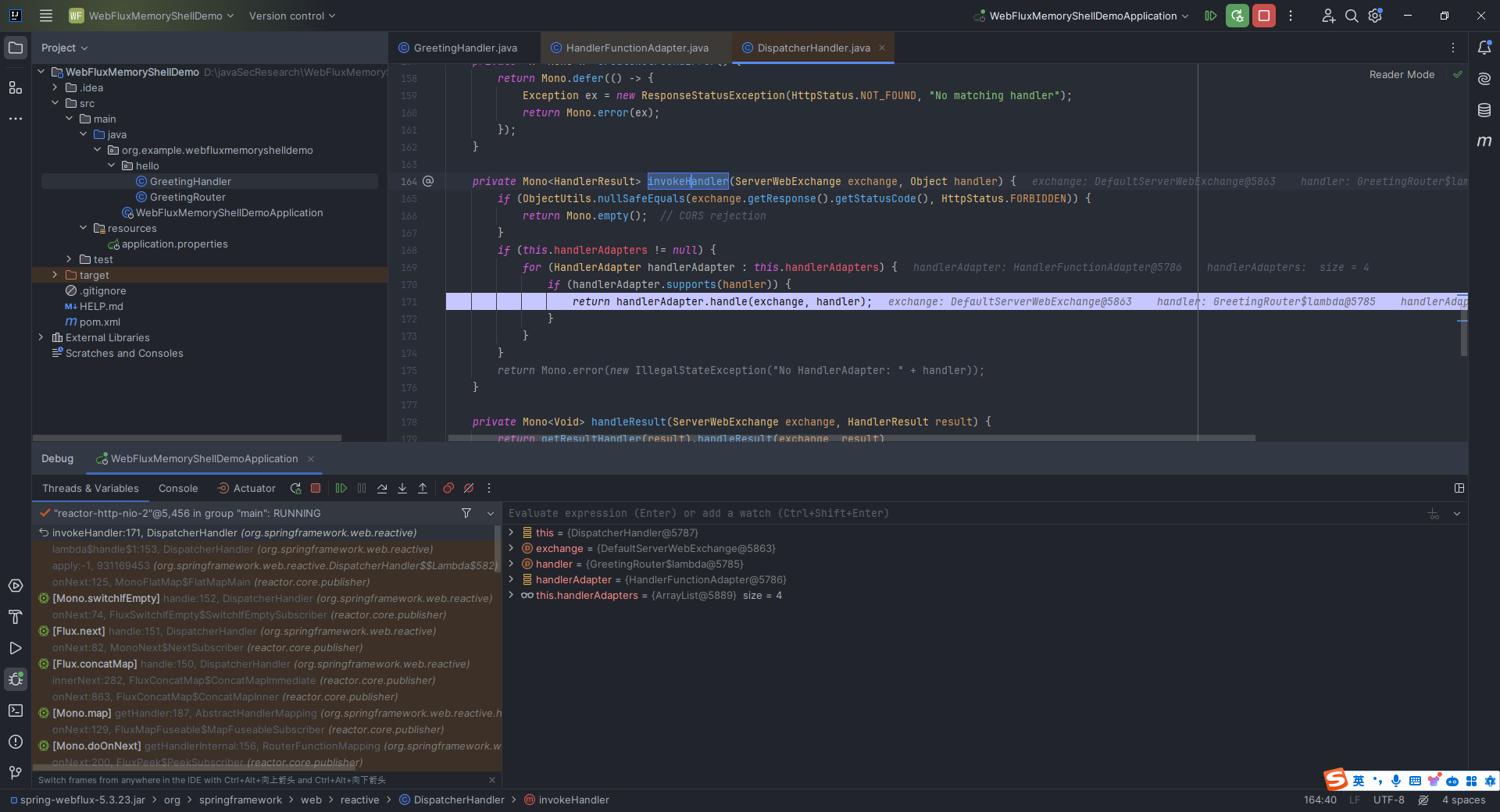Viewport: 1500px width, 812px height.
Task: Open the main hamburger menu
Action: (x=46, y=16)
